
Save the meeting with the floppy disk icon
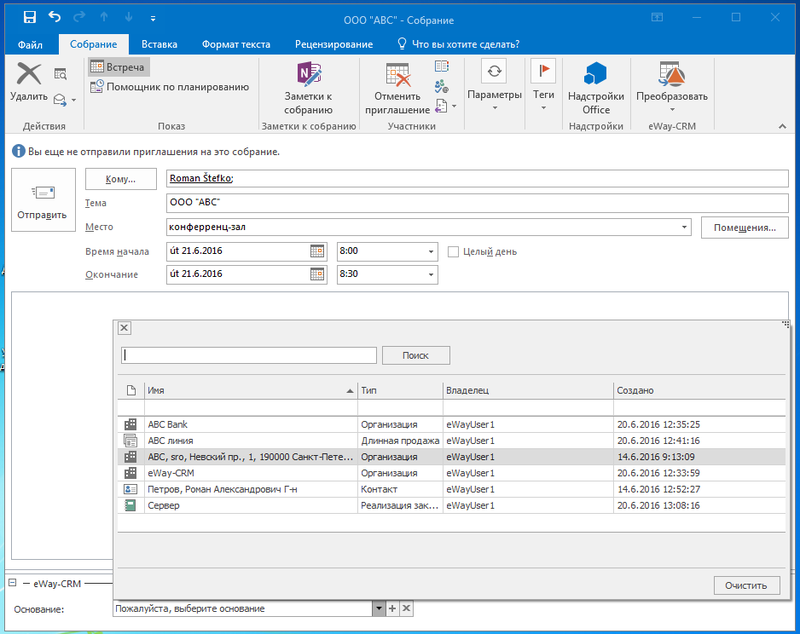pos(30,17)
